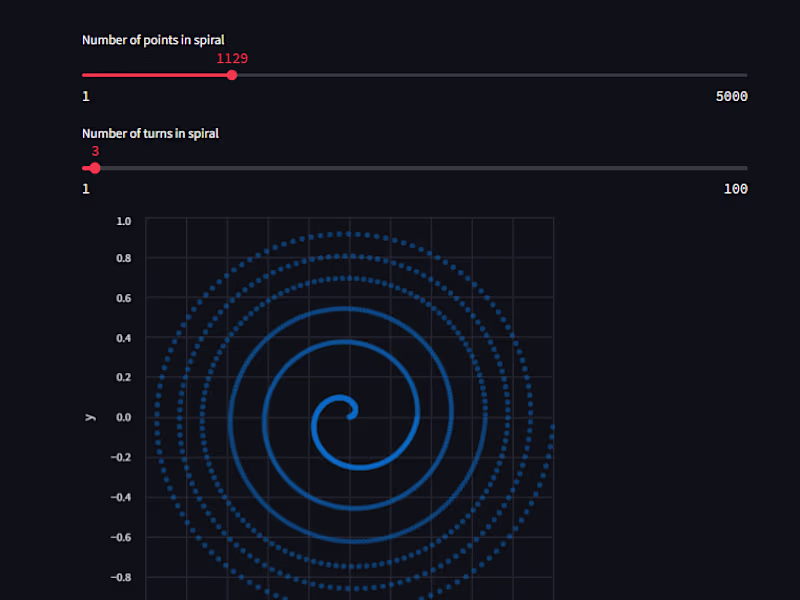Viewport: 800px width, 600px height.
Task: Click the 'Number of points in spiral' label
Action: [153, 40]
